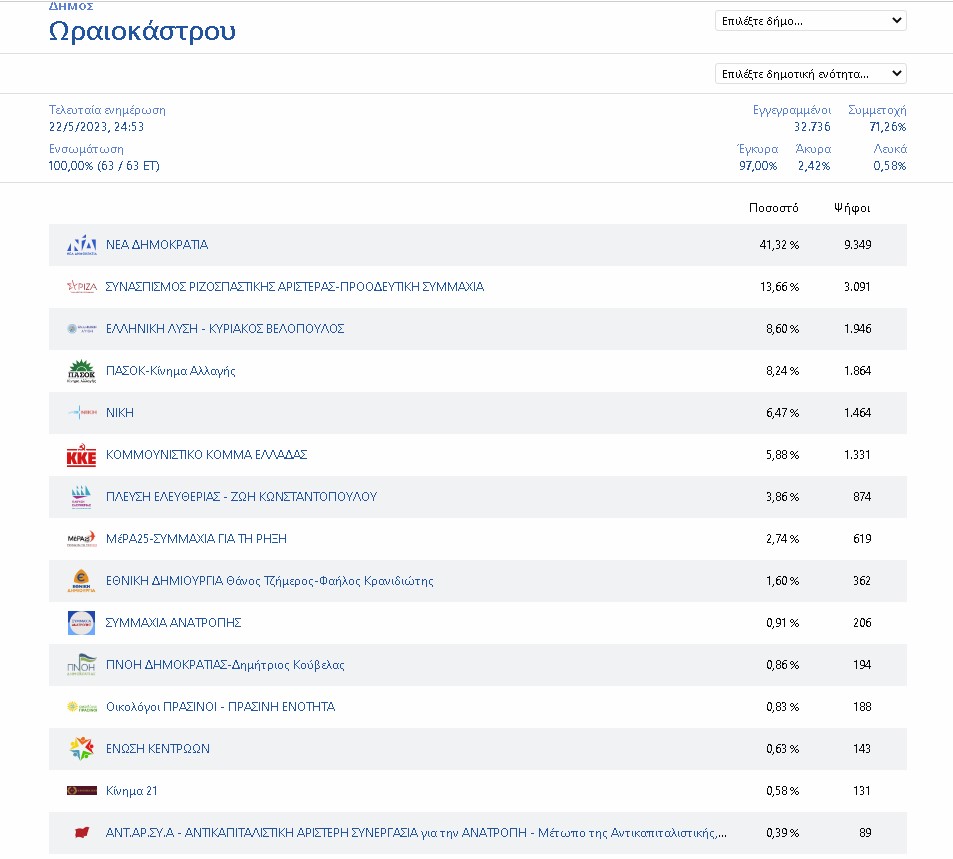The width and height of the screenshot is (953, 859).
Task: Click the 1.331 votes value
Action: coord(857,455)
